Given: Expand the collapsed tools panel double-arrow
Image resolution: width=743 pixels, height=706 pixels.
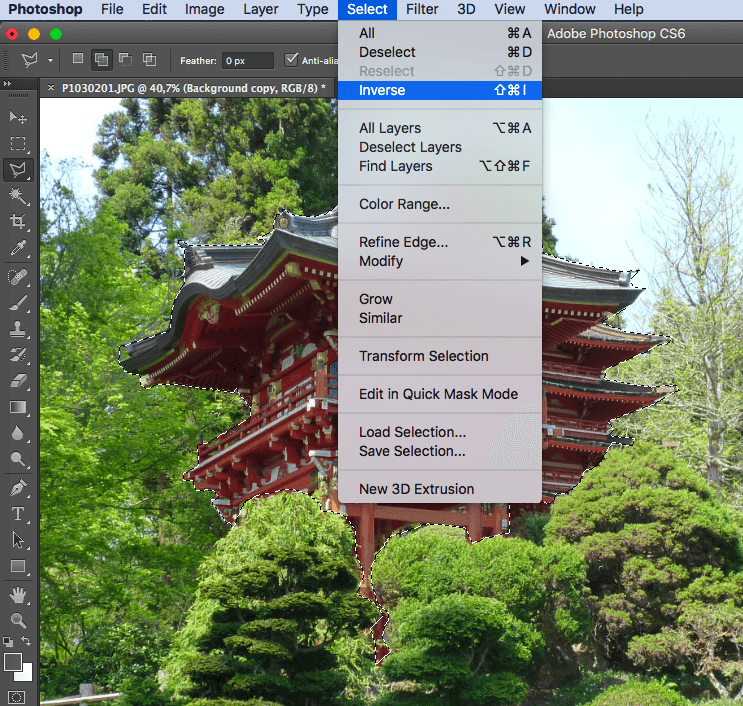Looking at the screenshot, I should [8, 85].
